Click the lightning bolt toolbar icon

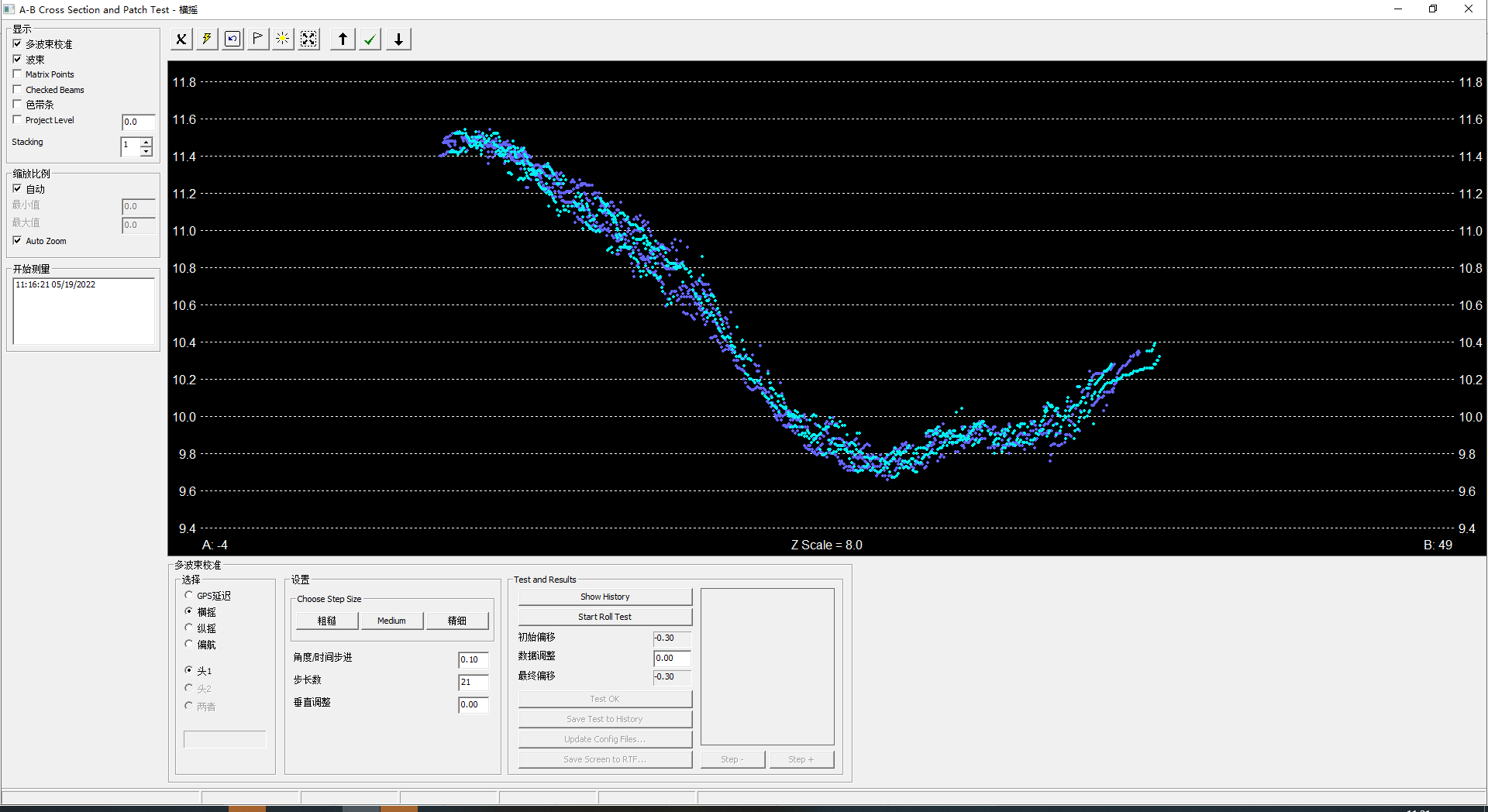(206, 40)
